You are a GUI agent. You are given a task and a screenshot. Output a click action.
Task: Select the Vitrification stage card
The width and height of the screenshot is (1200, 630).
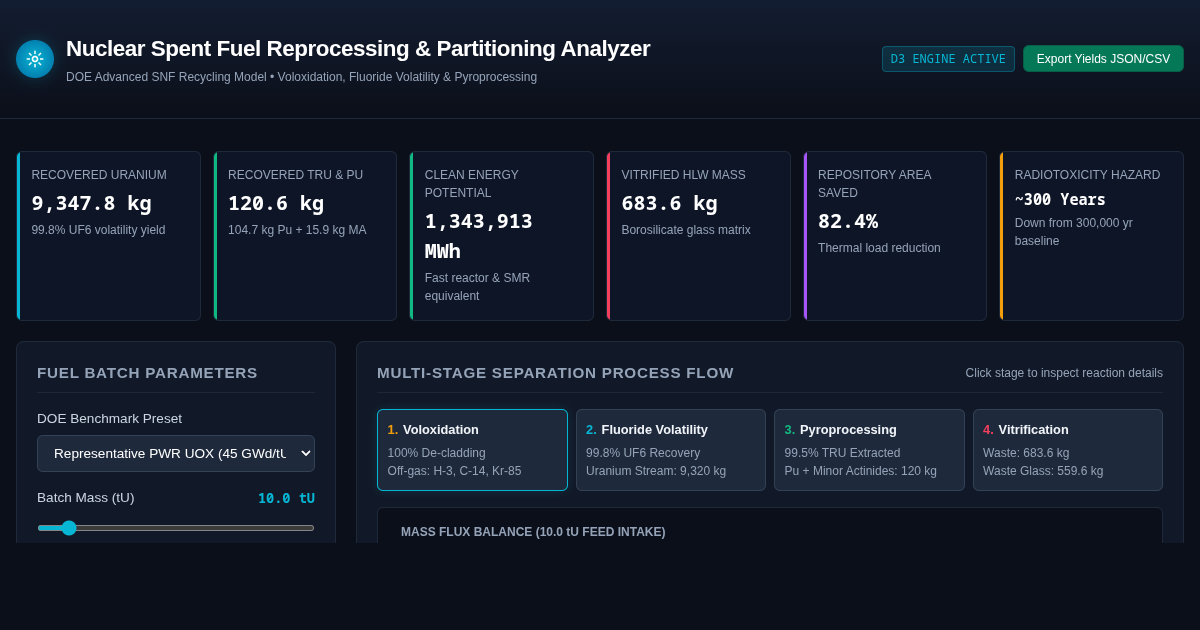(1068, 450)
